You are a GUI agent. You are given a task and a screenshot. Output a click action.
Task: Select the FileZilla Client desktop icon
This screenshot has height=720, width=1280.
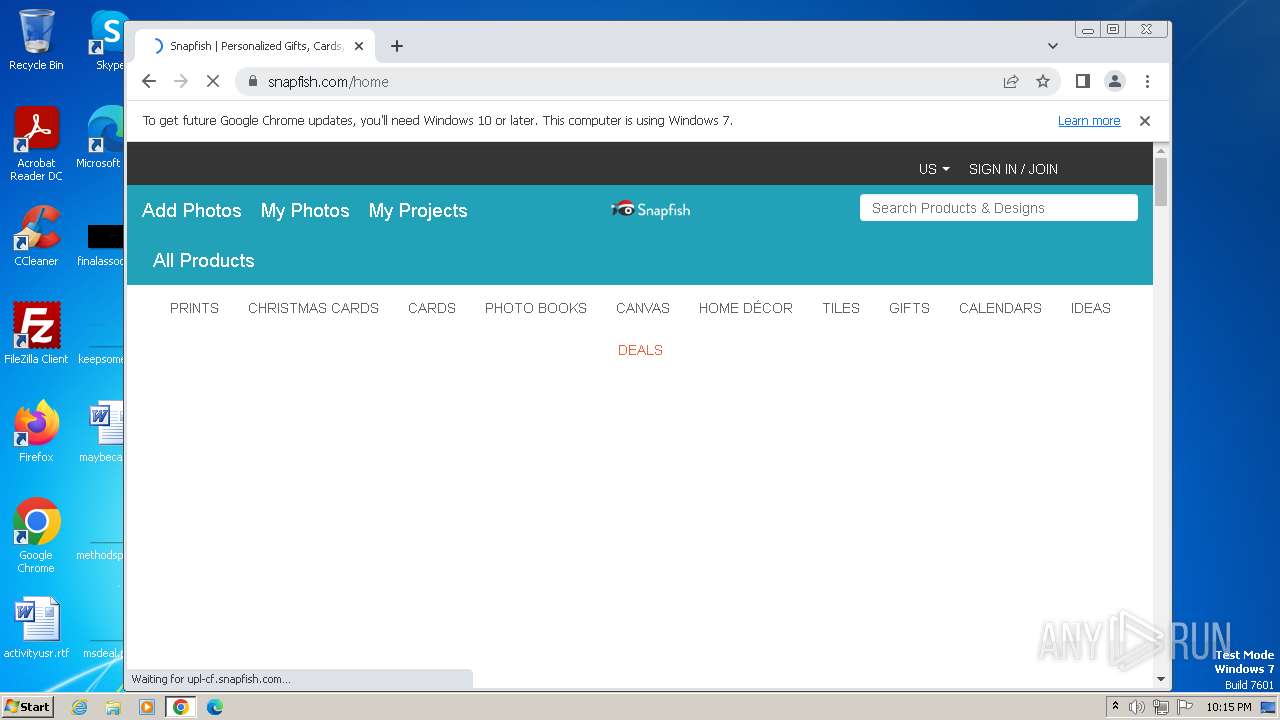click(x=36, y=333)
